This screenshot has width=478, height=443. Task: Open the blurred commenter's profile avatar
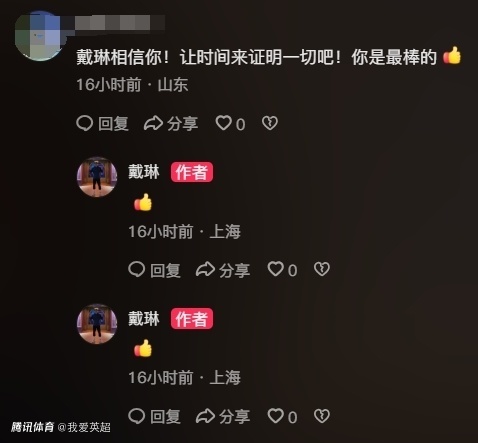38,36
